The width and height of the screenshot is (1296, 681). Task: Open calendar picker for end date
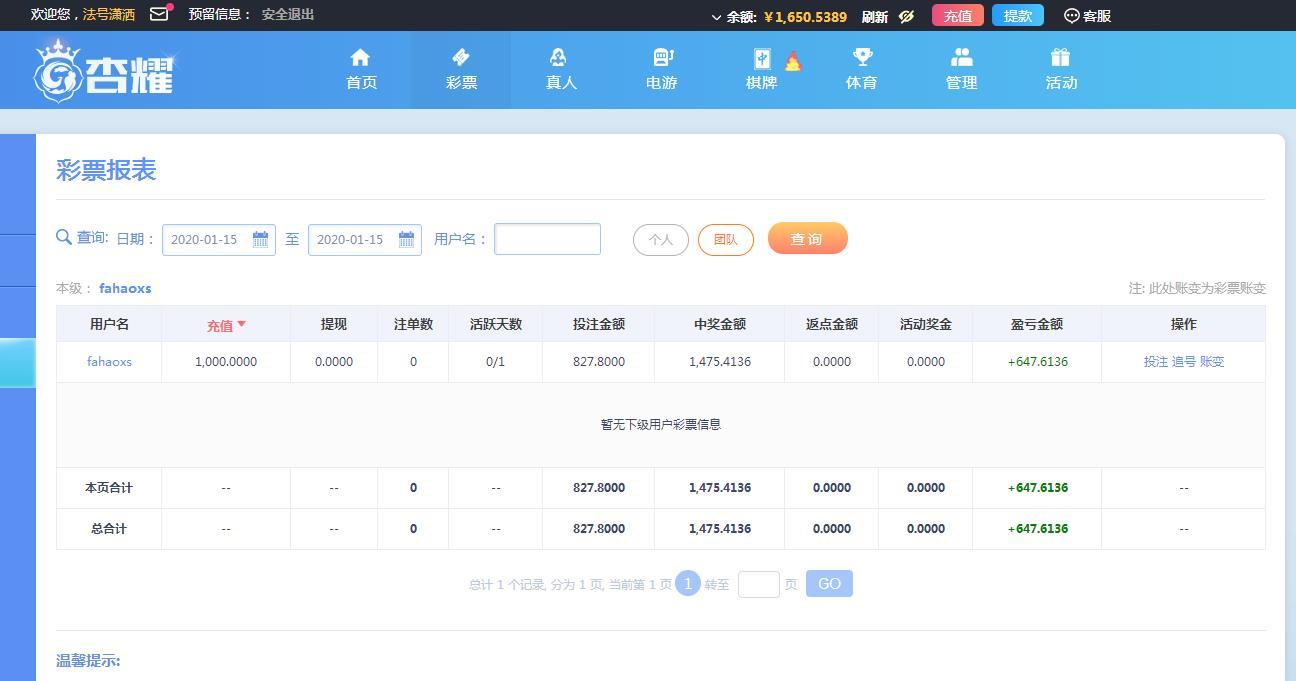[x=406, y=239]
